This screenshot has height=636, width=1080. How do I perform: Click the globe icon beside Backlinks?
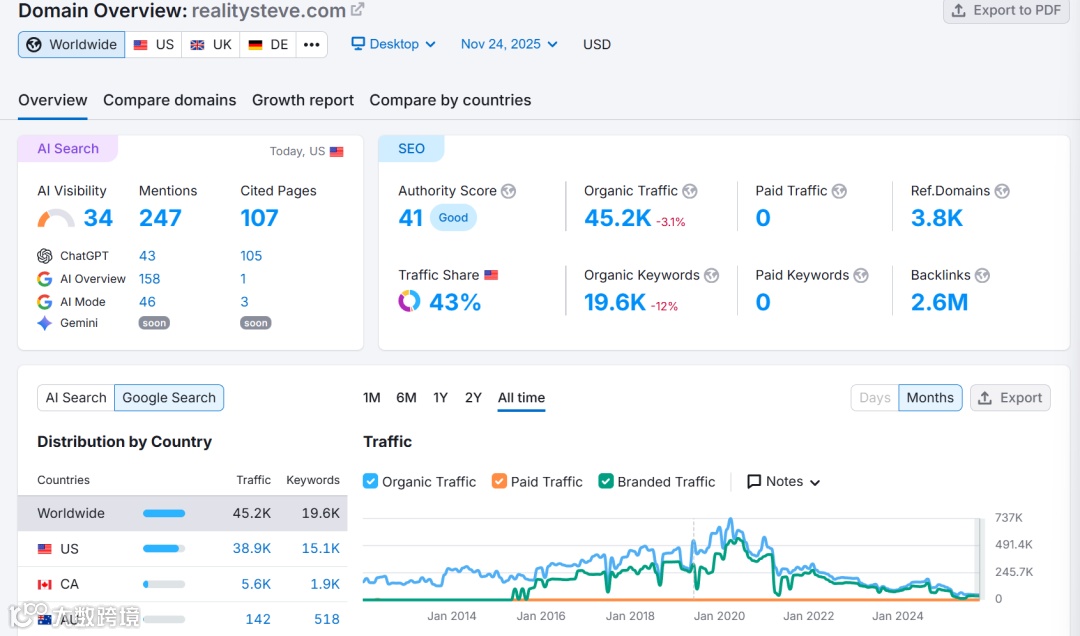click(x=982, y=275)
